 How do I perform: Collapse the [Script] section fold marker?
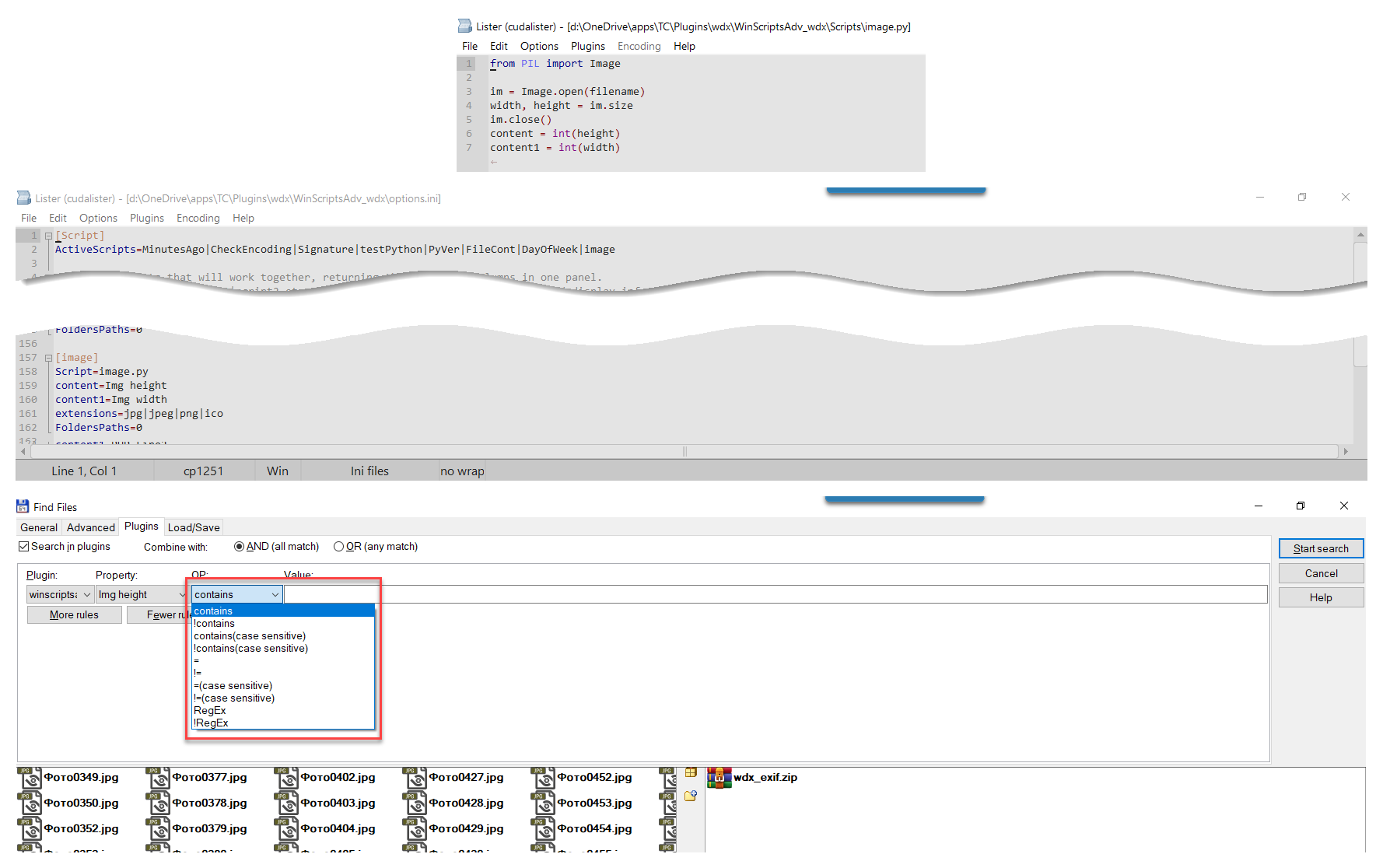pyautogui.click(x=48, y=236)
